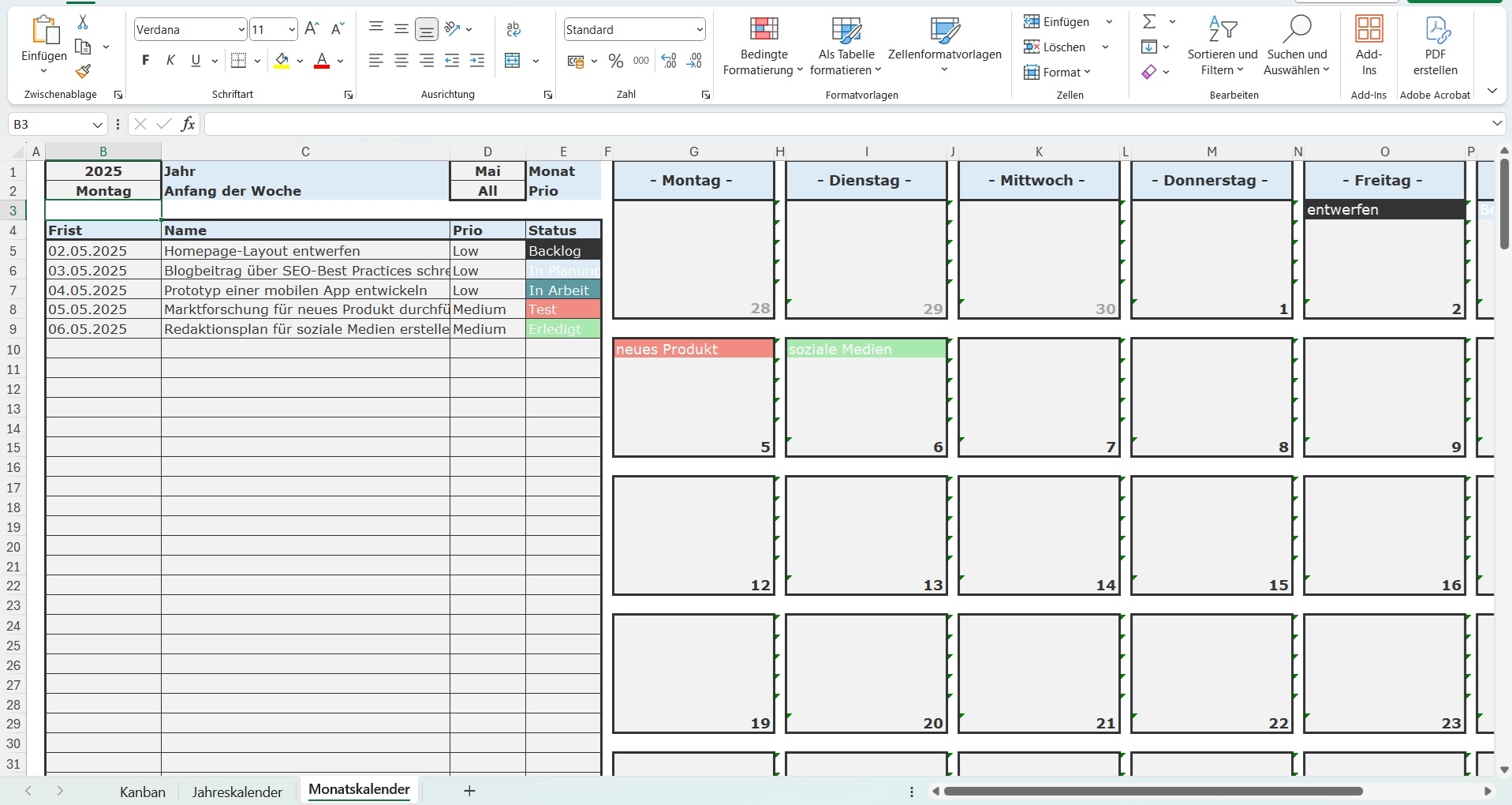Click the wrap text icon
Screen dimensions: 1512x805
513,29
